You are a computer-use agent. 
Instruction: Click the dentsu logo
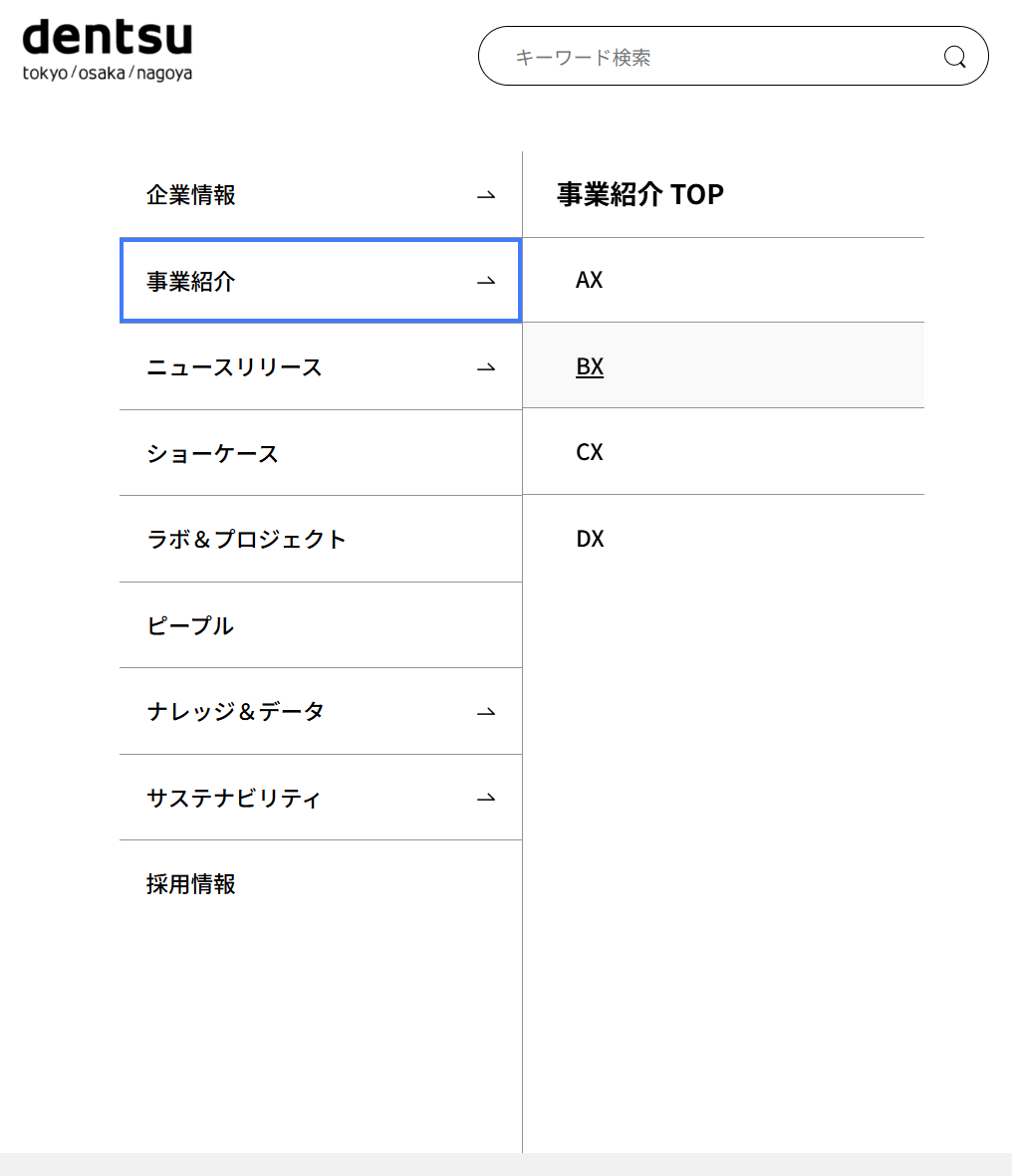(108, 49)
